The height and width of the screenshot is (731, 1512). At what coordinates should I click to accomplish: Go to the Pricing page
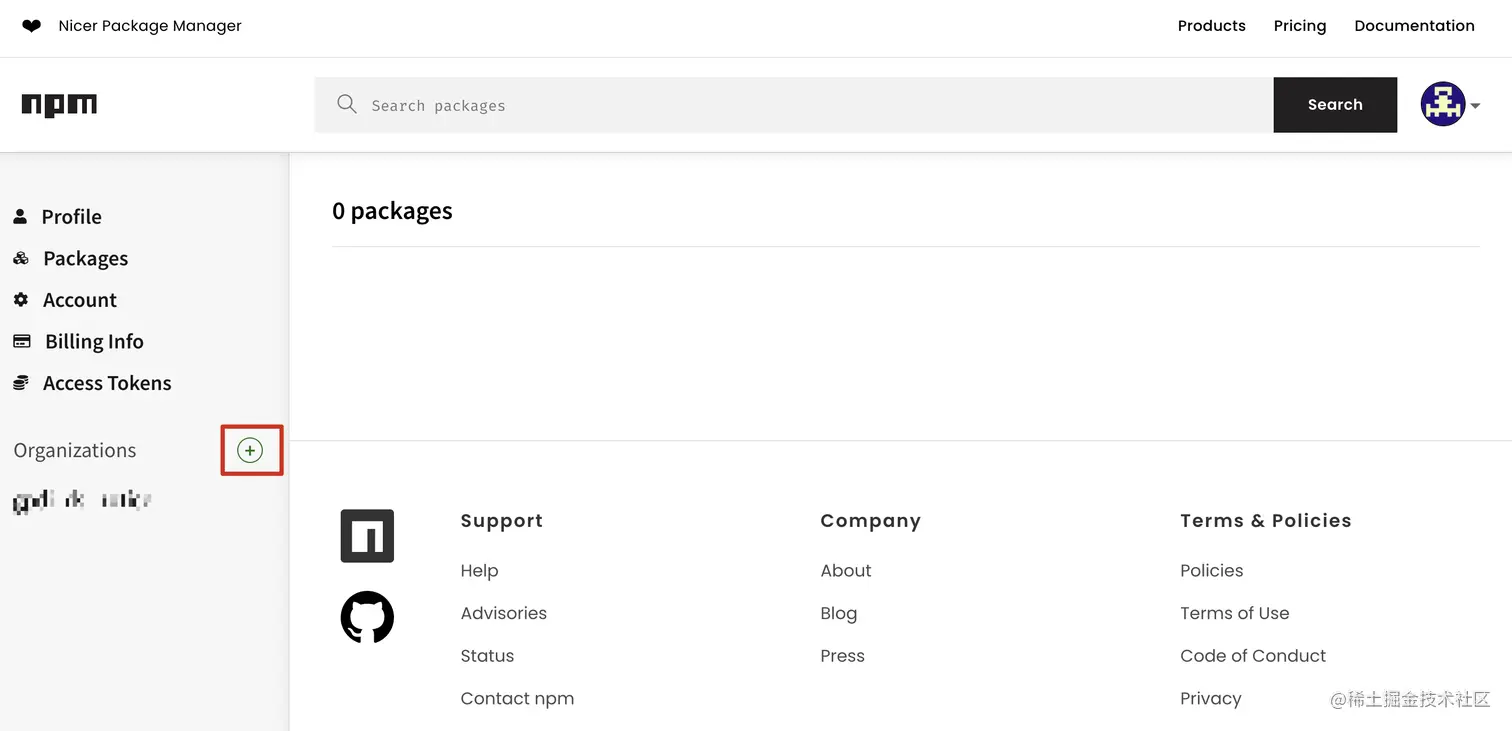1299,26
